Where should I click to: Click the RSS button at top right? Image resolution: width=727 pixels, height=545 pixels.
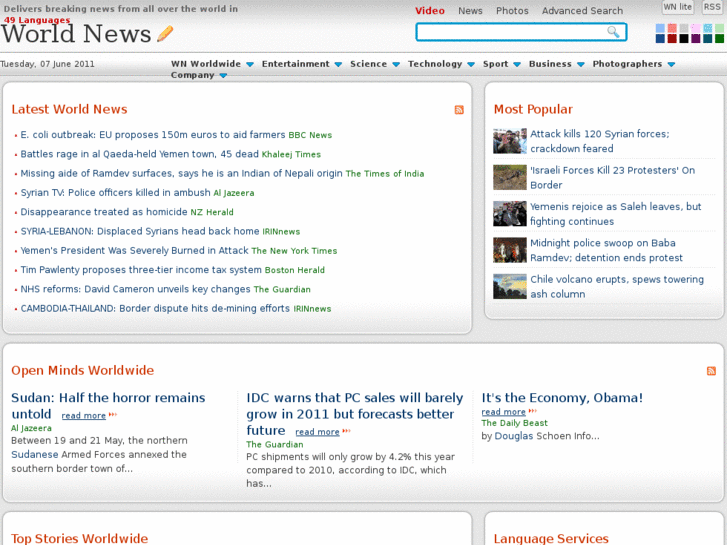click(712, 7)
